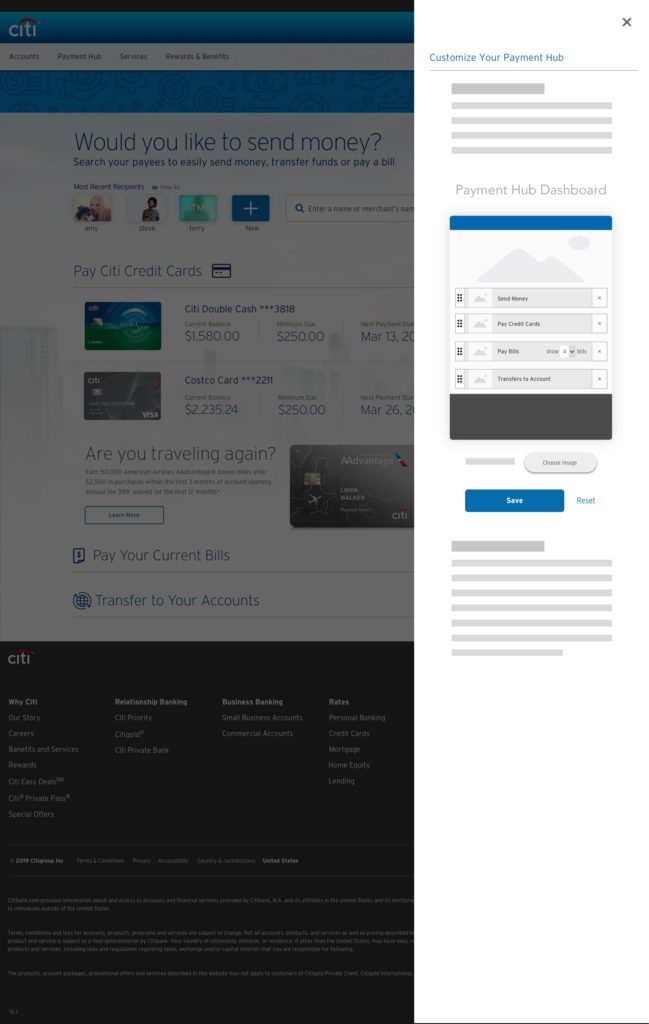Click the Send Money image placeholder icon
Image resolution: width=649 pixels, height=1024 pixels.
[x=480, y=298]
